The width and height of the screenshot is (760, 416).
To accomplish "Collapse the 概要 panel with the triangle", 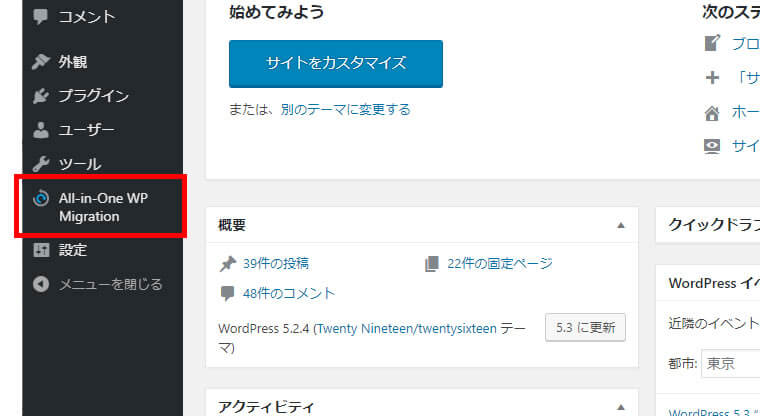I will tap(621, 225).
